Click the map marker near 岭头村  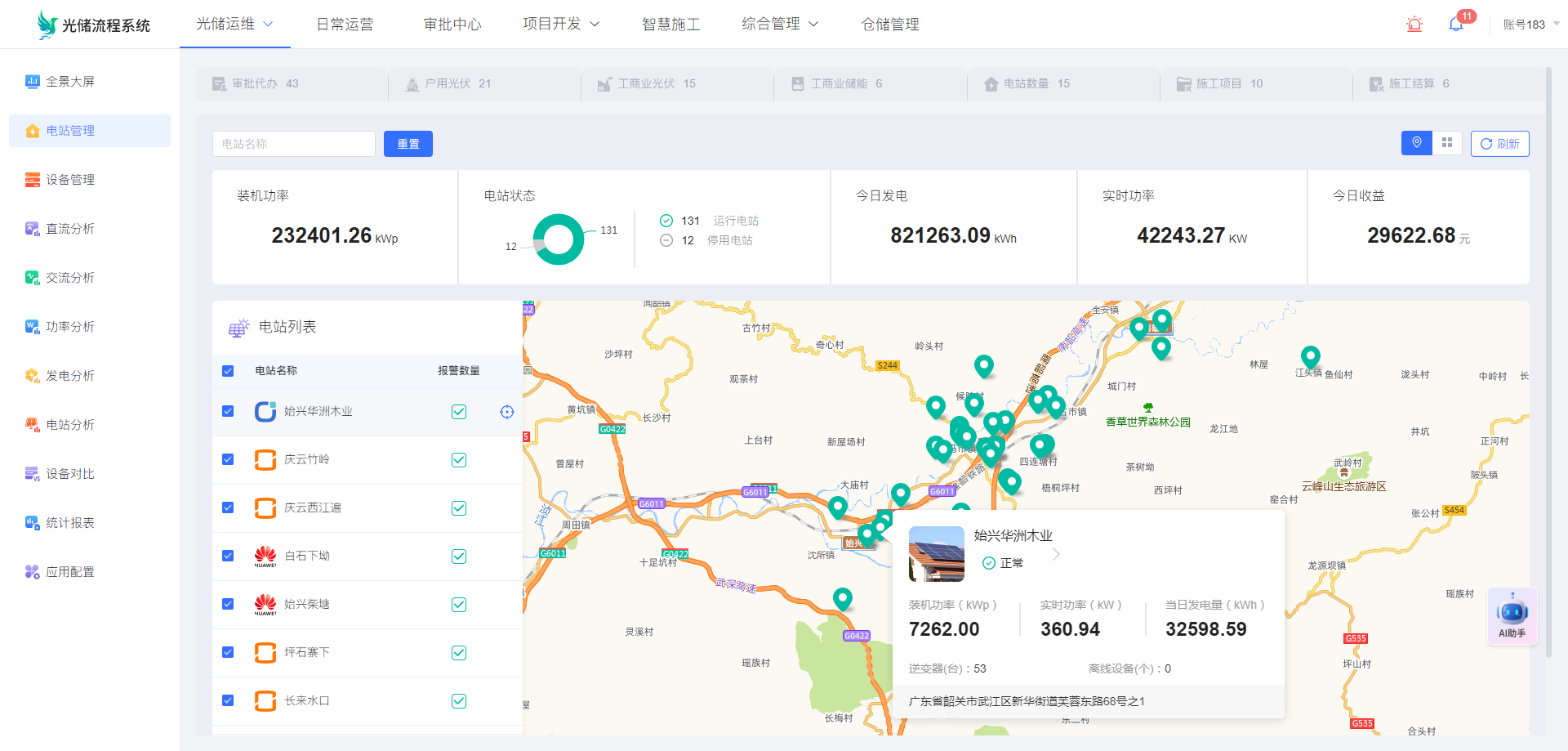[984, 366]
